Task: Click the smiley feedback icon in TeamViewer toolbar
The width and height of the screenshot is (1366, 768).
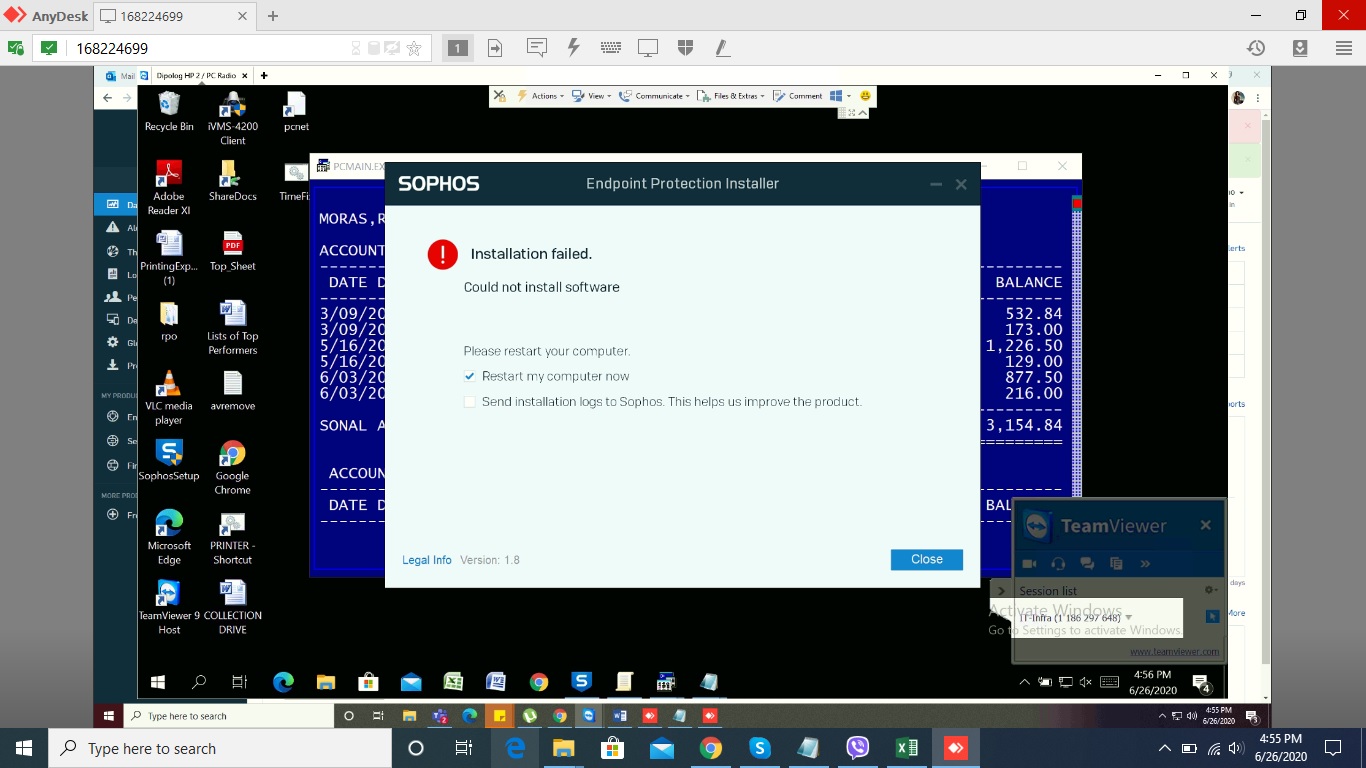Action: pos(866,96)
